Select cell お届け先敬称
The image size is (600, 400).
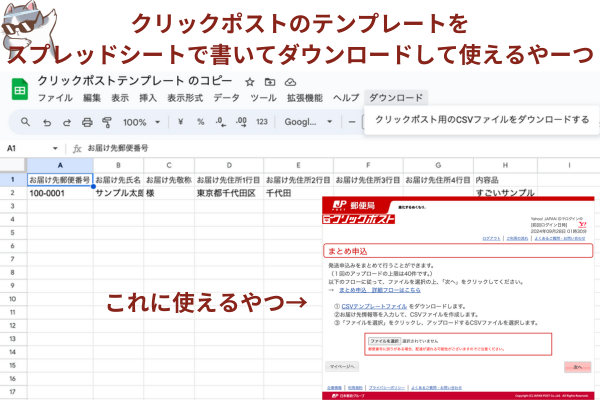(x=169, y=180)
